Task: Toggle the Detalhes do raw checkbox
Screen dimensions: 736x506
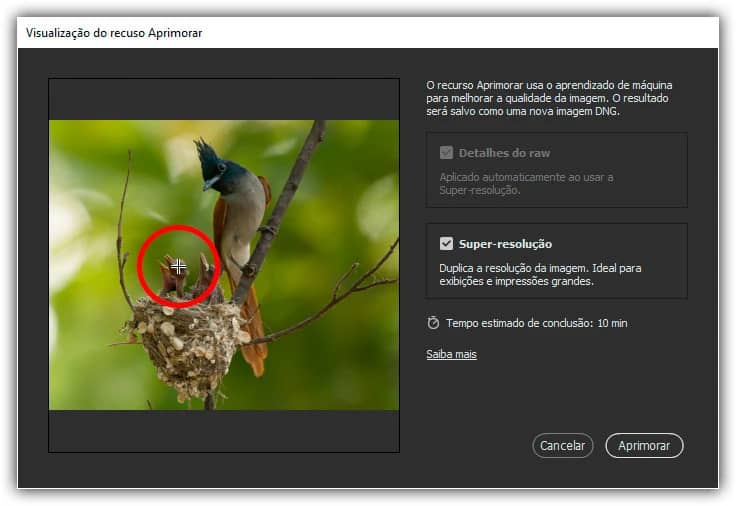Action: tap(446, 153)
